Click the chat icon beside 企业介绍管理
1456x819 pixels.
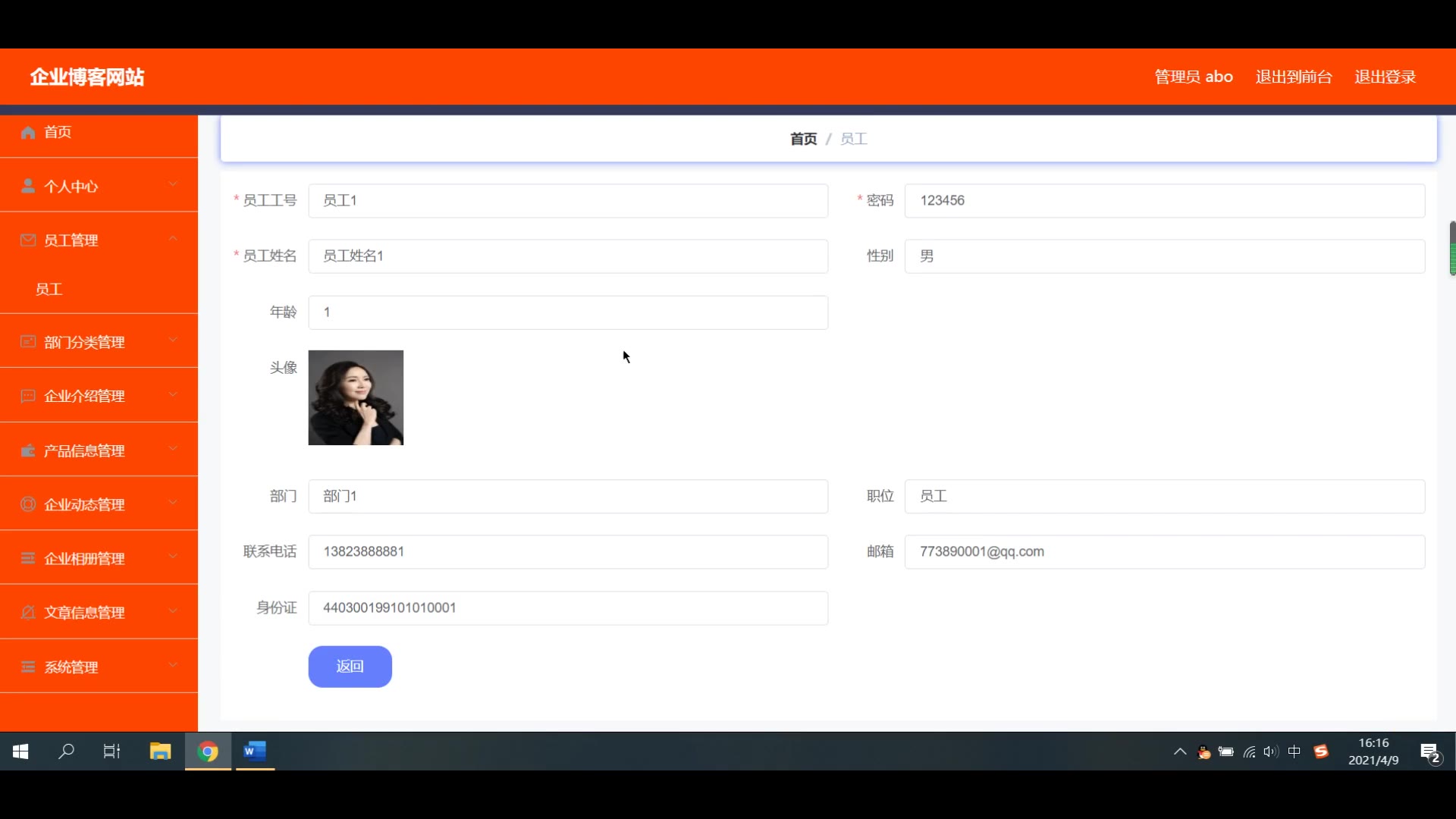coord(28,396)
